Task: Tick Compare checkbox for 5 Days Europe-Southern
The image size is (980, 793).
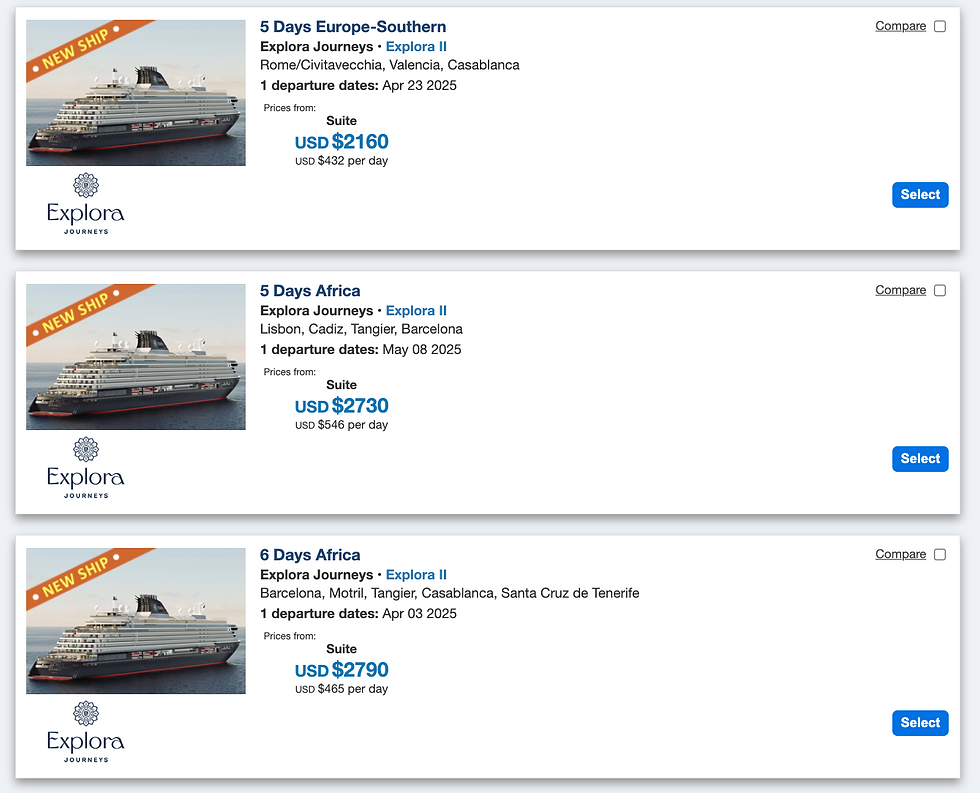Action: click(x=940, y=27)
